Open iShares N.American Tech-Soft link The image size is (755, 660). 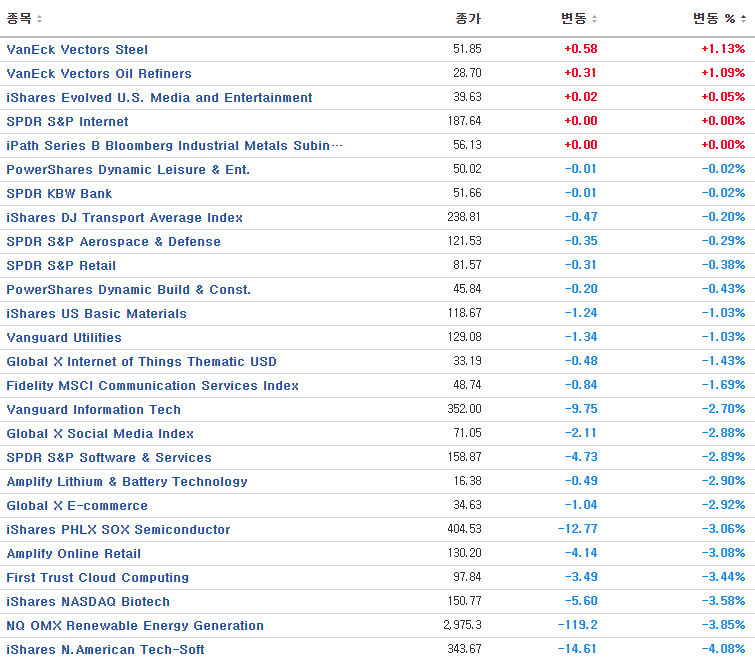tap(105, 650)
